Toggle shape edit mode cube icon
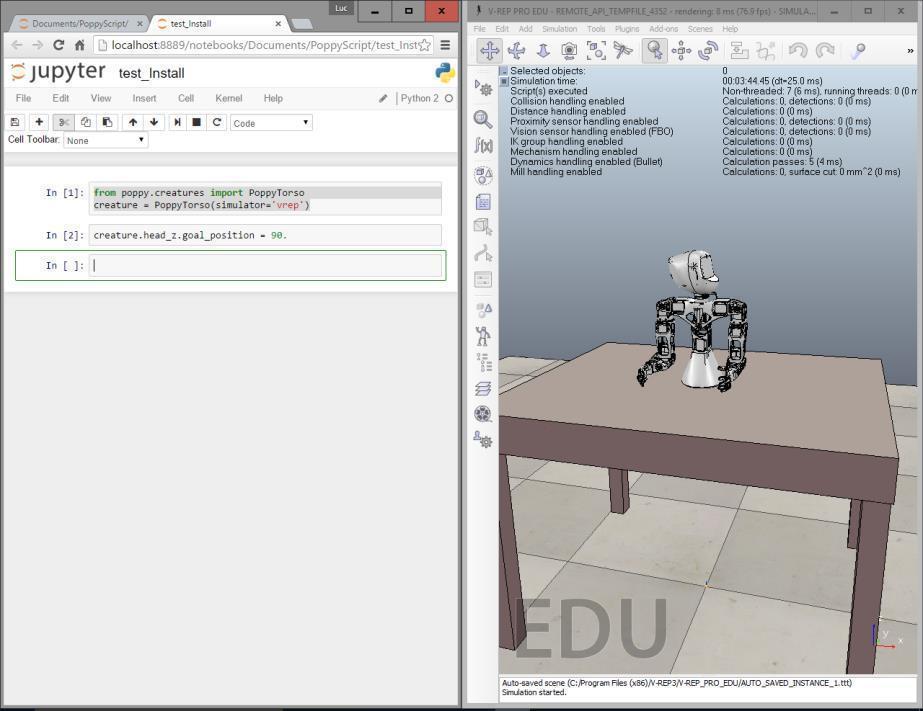 483,227
